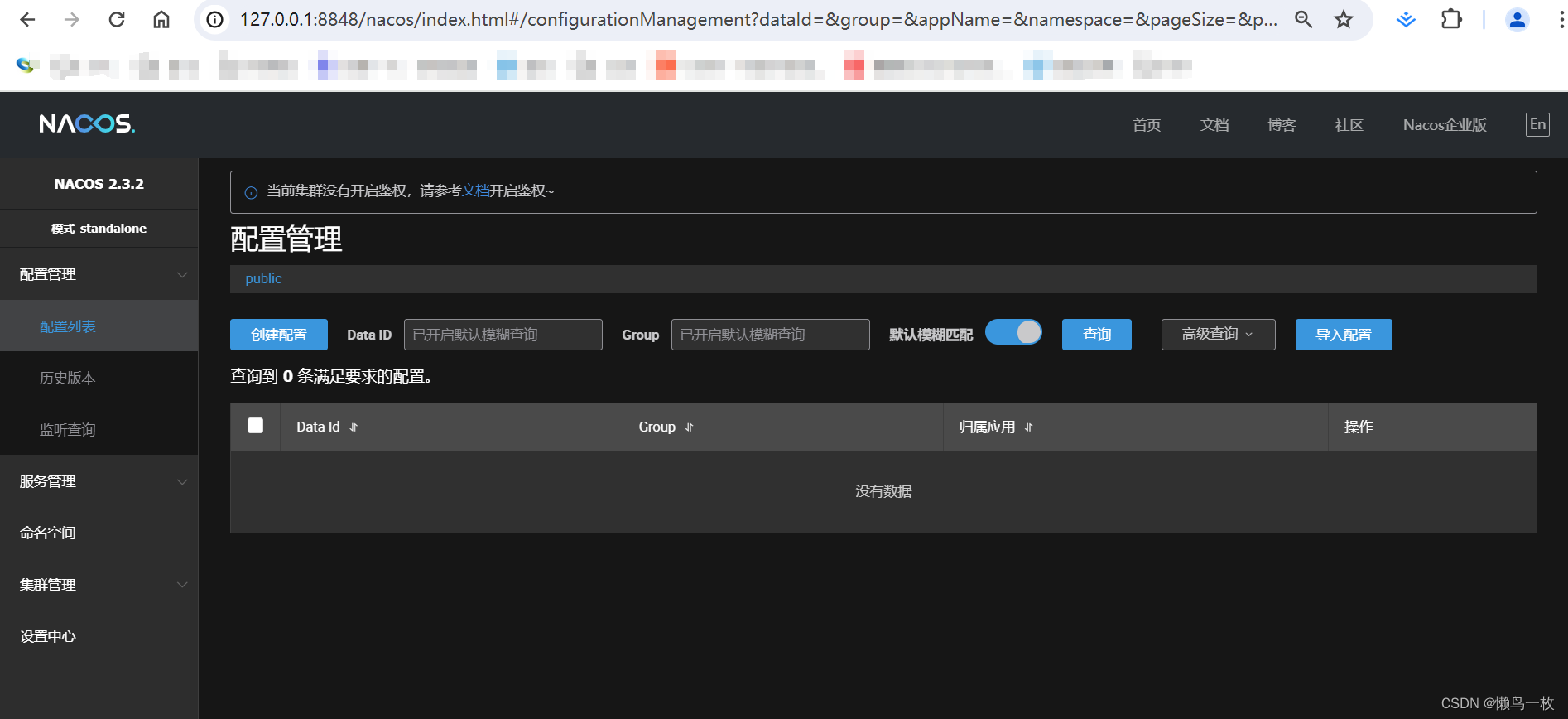
Task: Click the browser back arrow
Action: pyautogui.click(x=27, y=19)
